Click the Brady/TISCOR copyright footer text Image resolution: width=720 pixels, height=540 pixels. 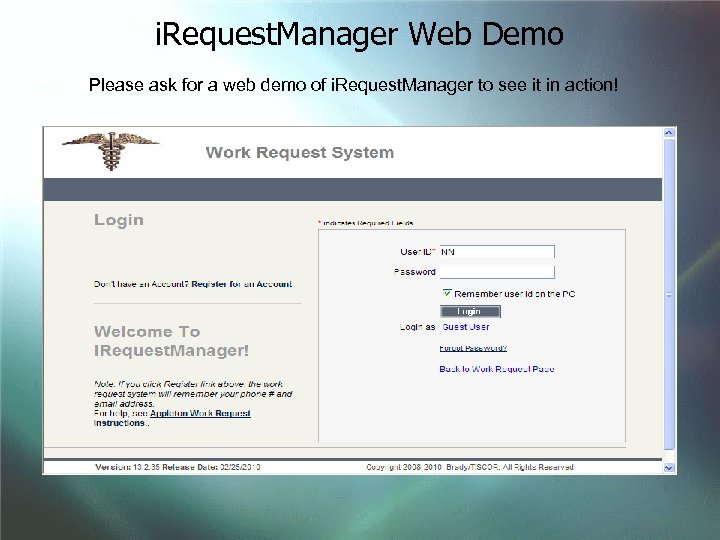[x=470, y=467]
